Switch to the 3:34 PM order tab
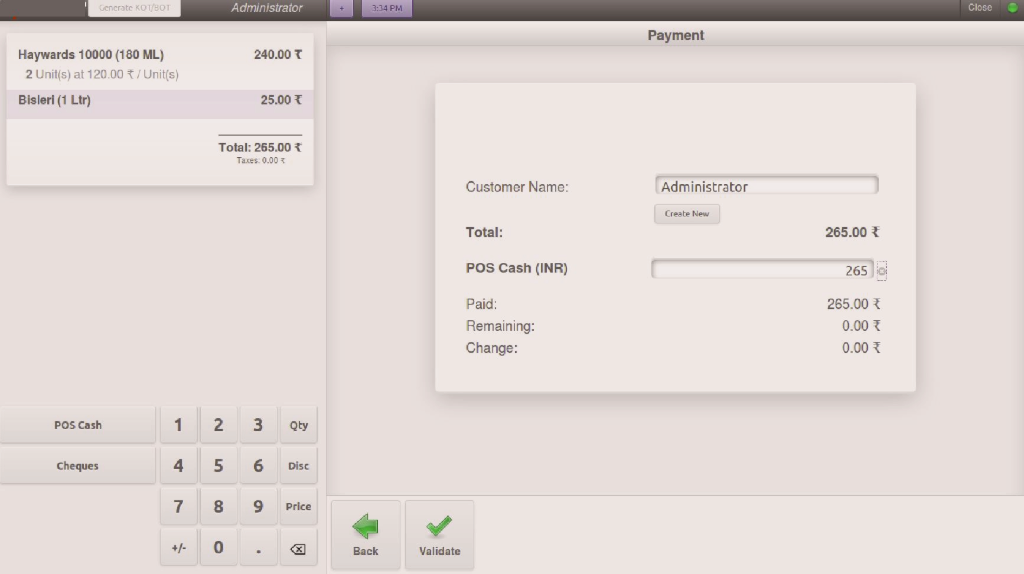The image size is (1024, 574). click(386, 8)
